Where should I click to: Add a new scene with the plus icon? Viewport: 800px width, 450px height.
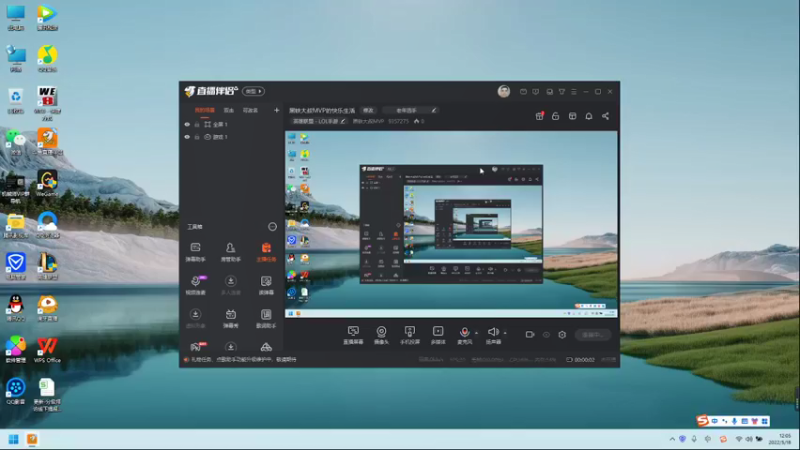[277, 110]
